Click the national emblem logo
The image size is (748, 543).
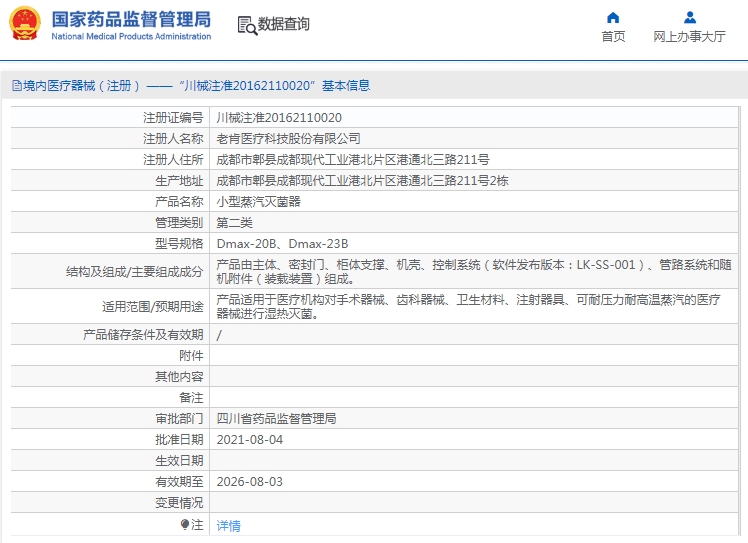[25, 23]
